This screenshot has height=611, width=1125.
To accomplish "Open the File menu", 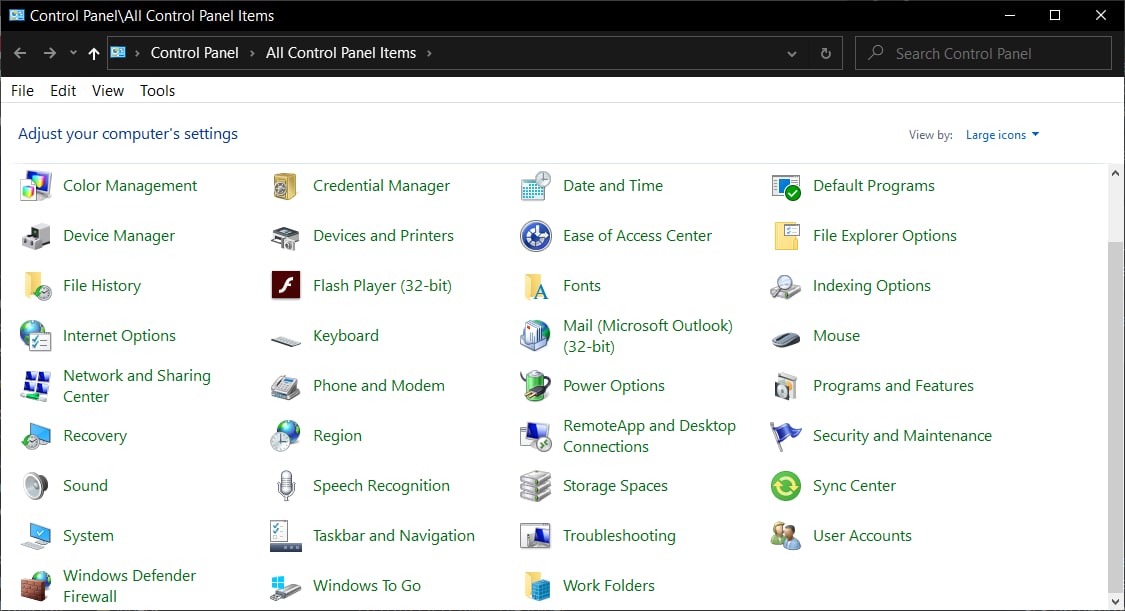I will [x=22, y=91].
